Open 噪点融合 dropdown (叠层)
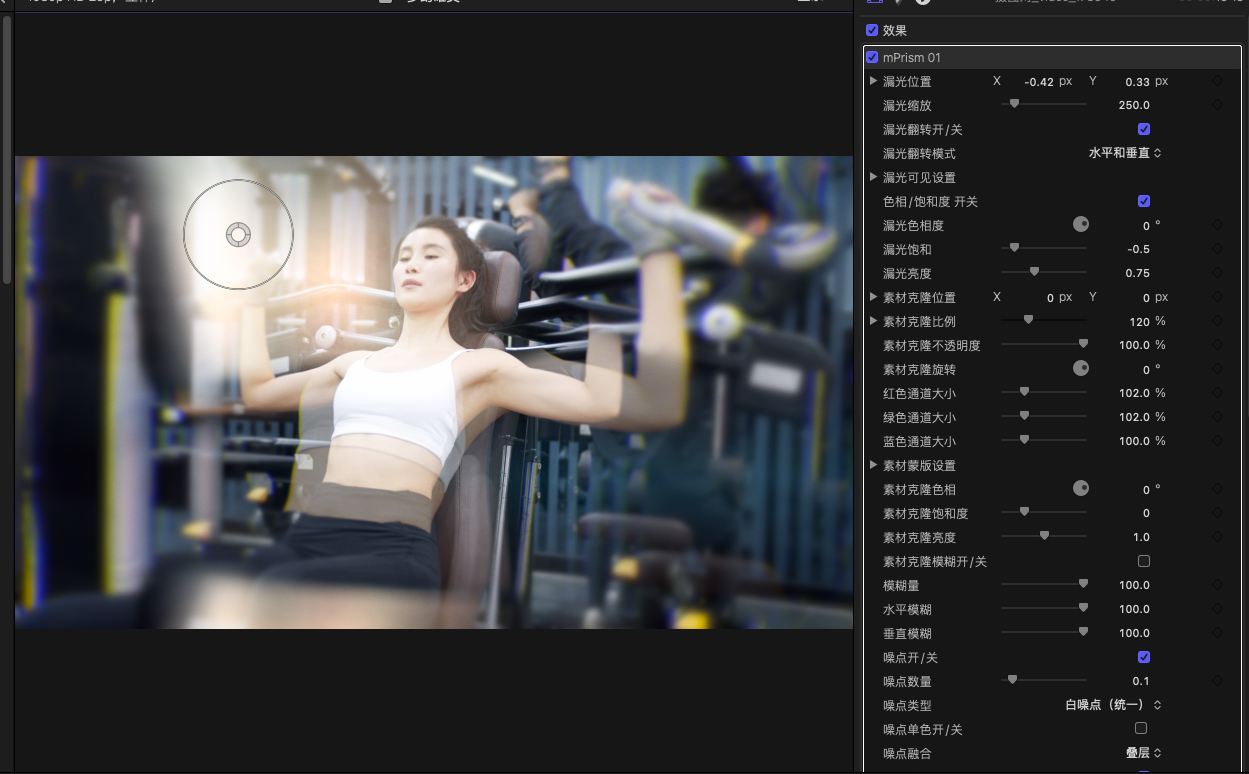The height and width of the screenshot is (774, 1249). pos(1144,753)
